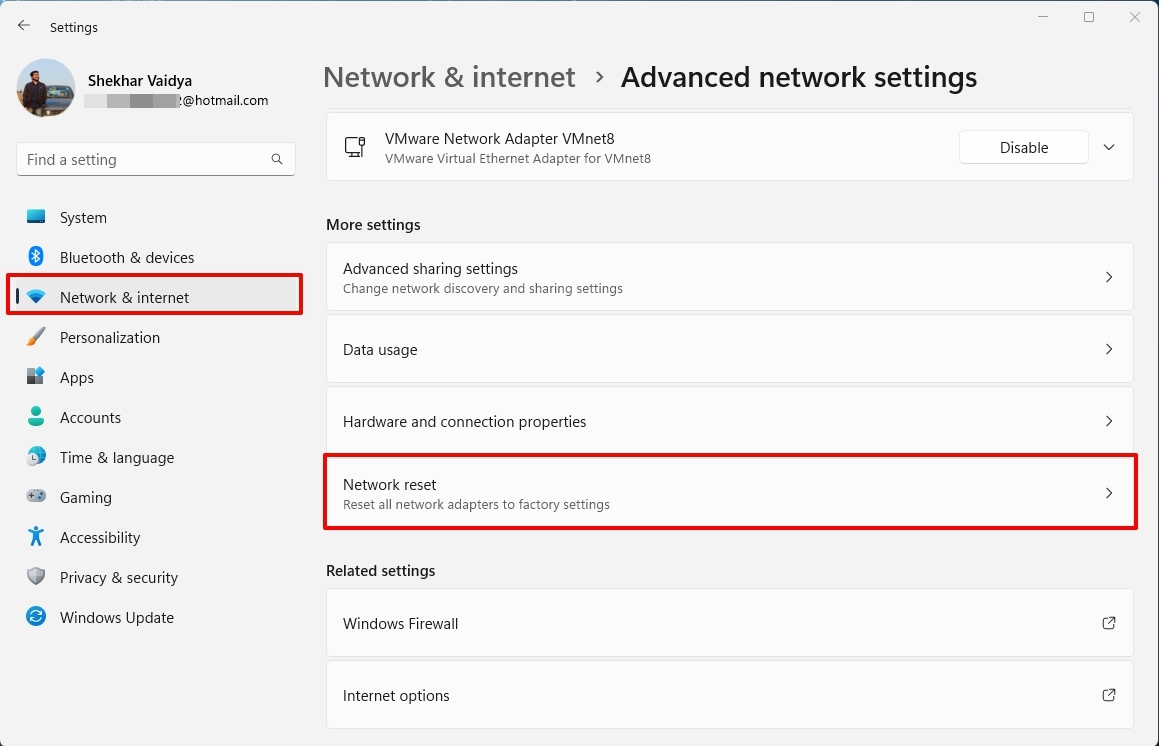Screen dimensions: 1159x746
Task: Click the hotmail.com email address
Action: [176, 101]
